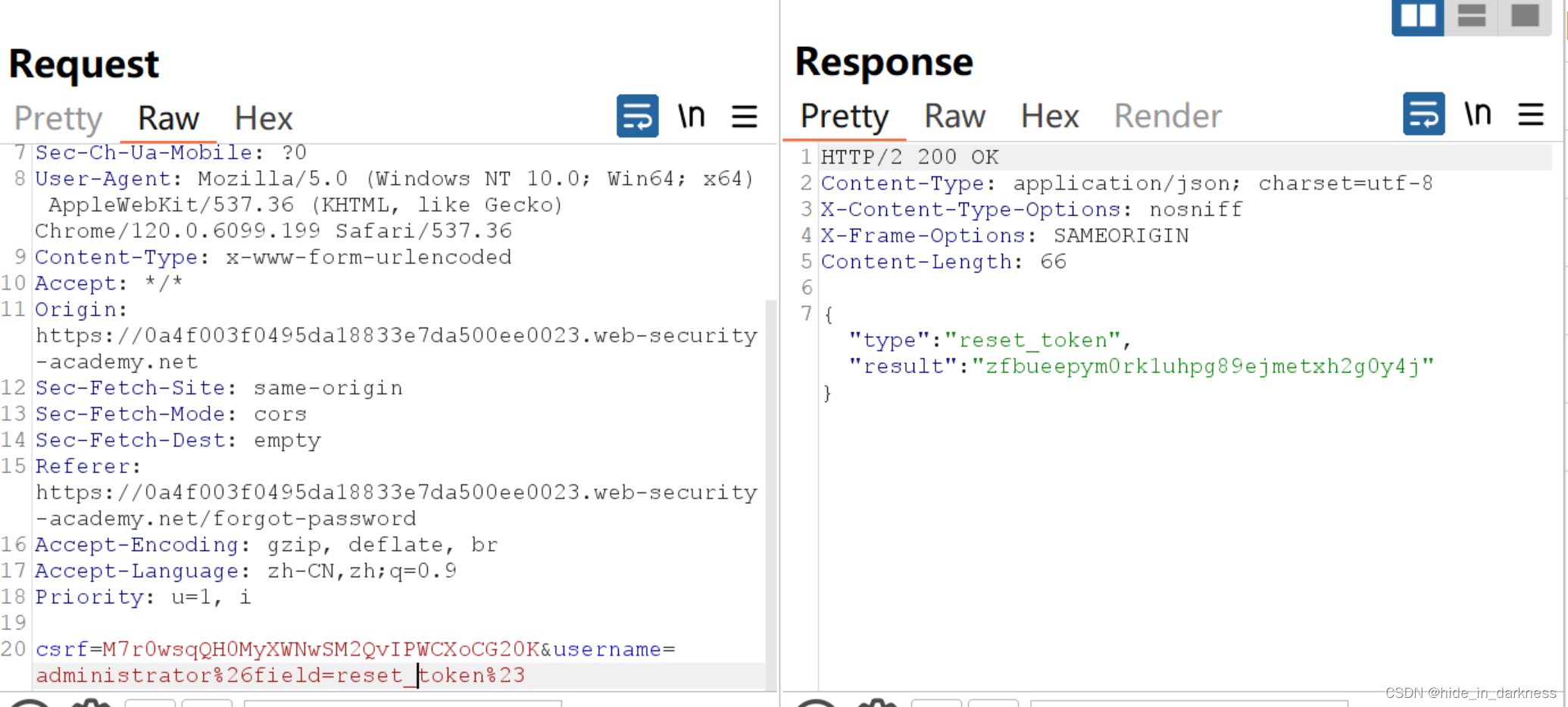The image size is (1568, 707).
Task: Open the Request Hex tab
Action: [x=263, y=118]
